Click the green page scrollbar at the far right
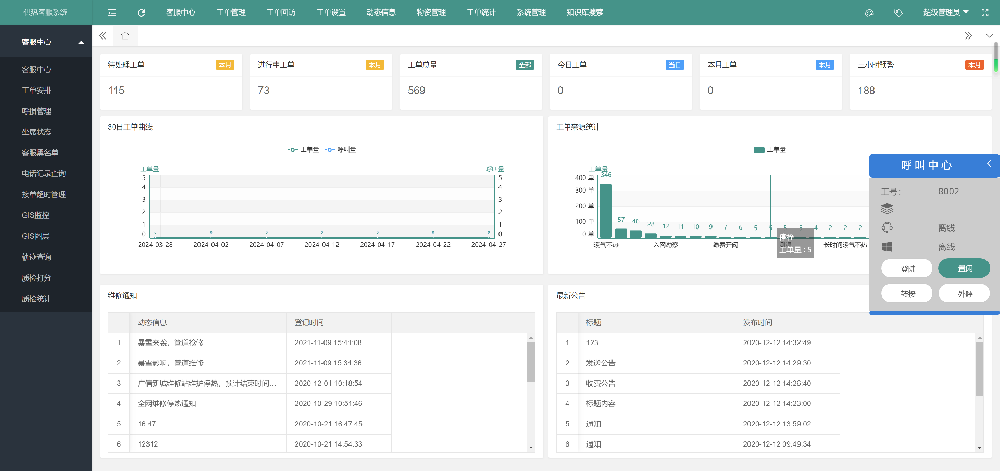The image size is (1000, 471). [996, 65]
